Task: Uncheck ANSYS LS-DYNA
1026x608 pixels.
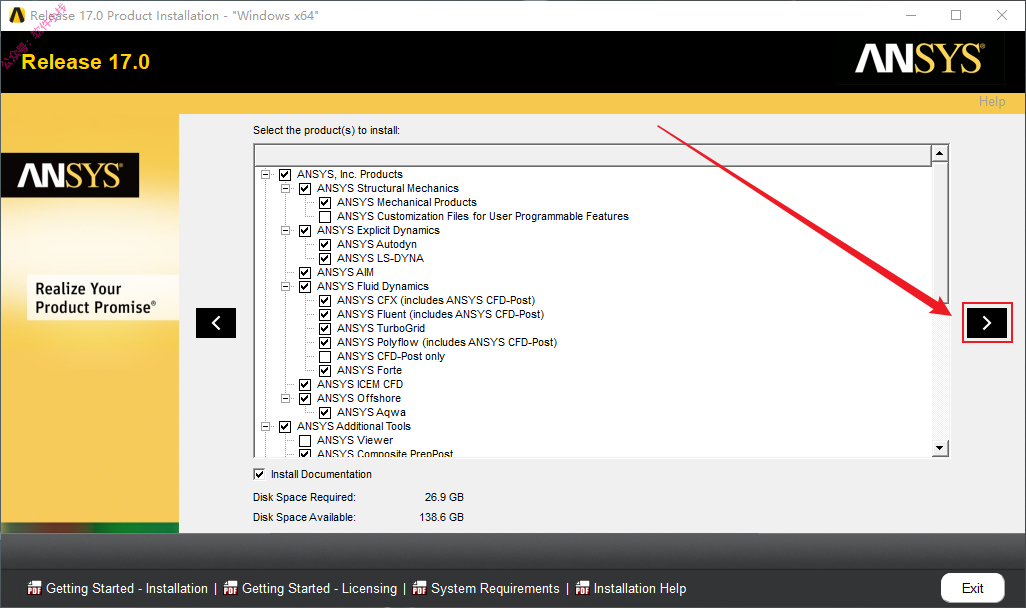Action: [325, 259]
